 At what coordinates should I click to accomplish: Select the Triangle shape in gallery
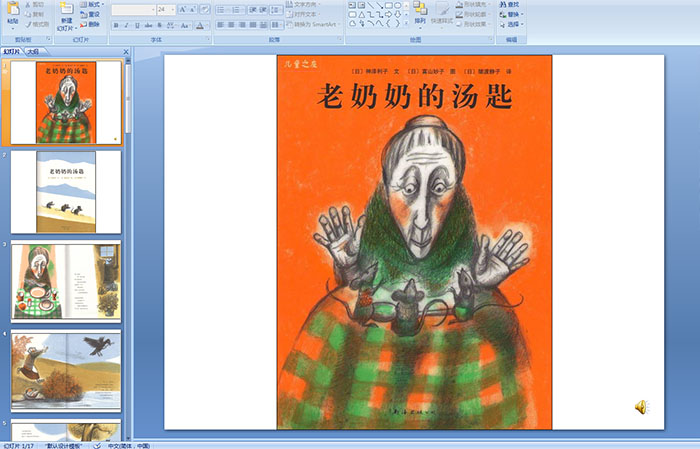pos(362,15)
